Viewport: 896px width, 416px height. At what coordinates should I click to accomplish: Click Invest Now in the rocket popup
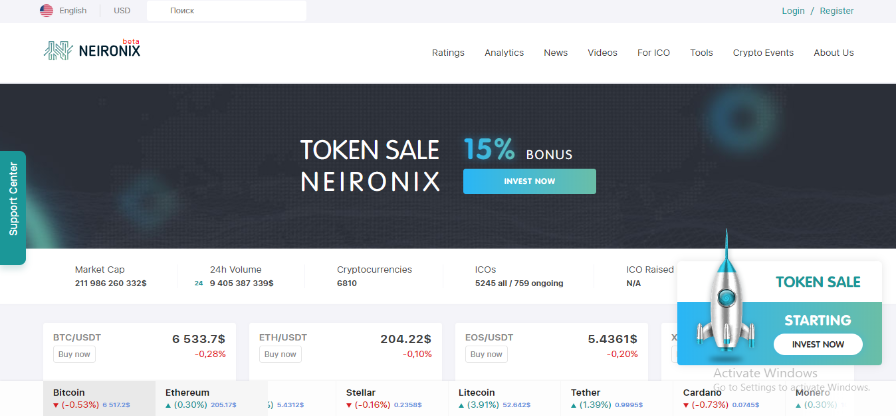pyautogui.click(x=818, y=344)
